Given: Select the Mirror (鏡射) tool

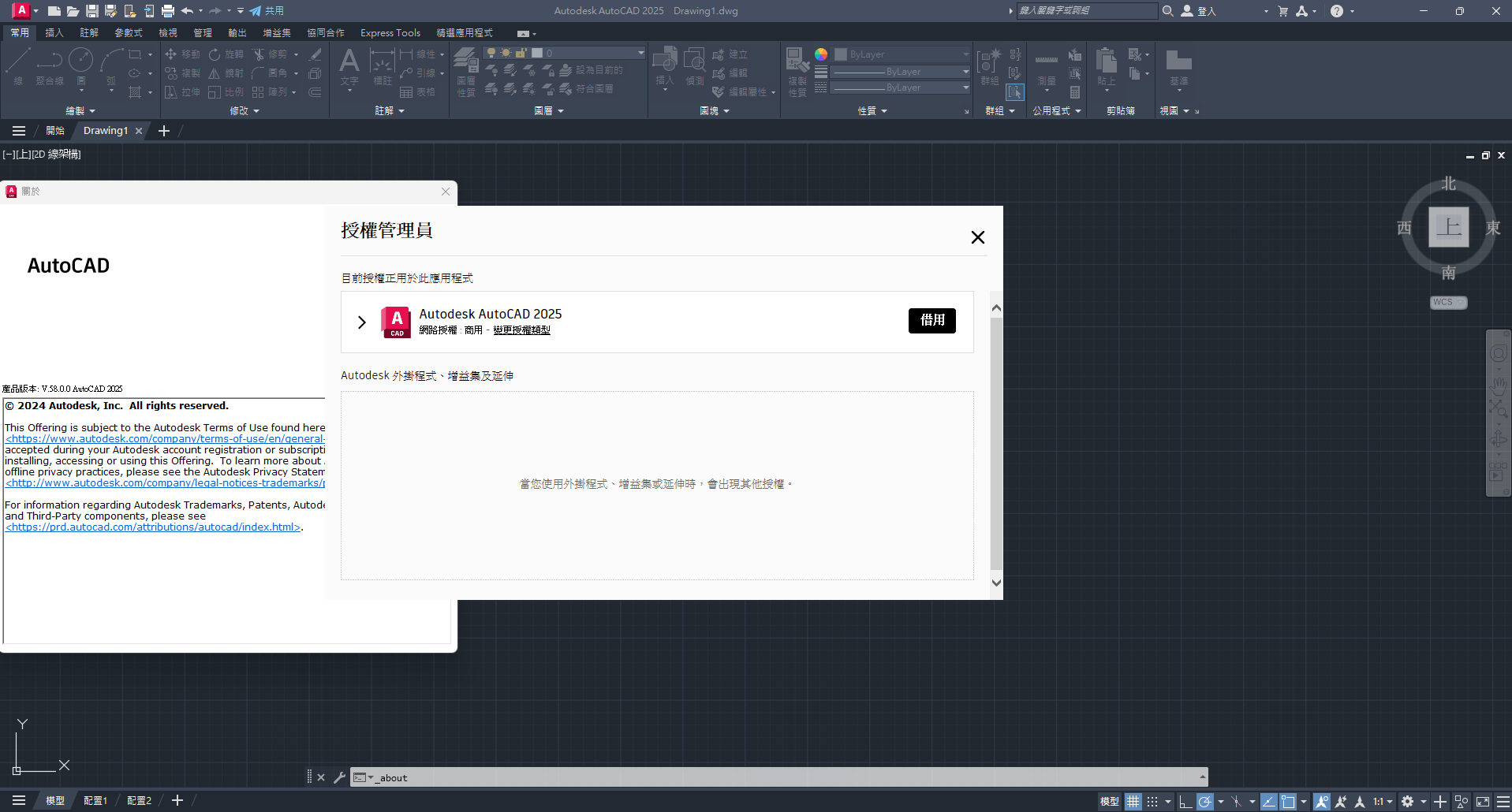Looking at the screenshot, I should (227, 73).
